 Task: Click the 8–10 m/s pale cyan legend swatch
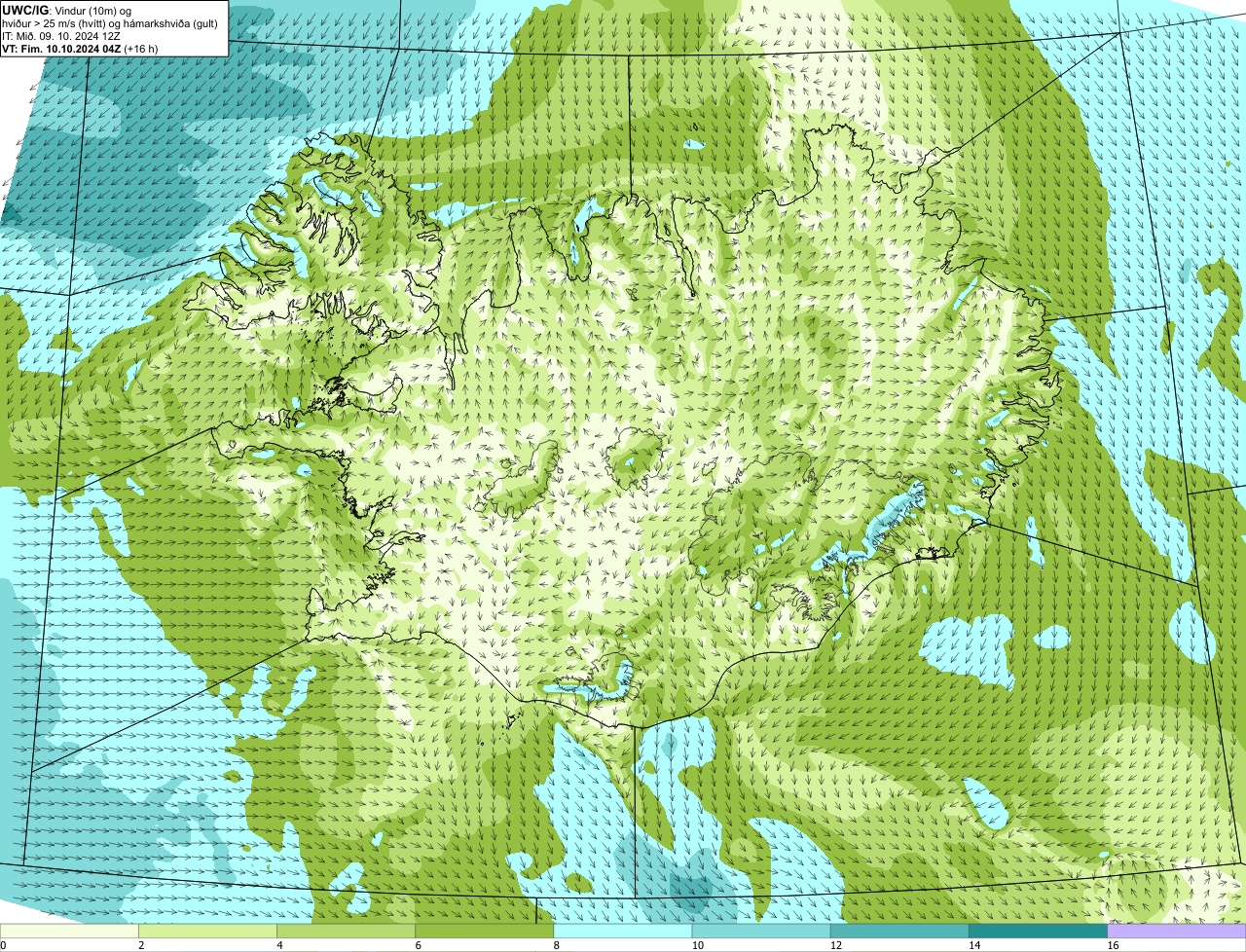(x=623, y=932)
